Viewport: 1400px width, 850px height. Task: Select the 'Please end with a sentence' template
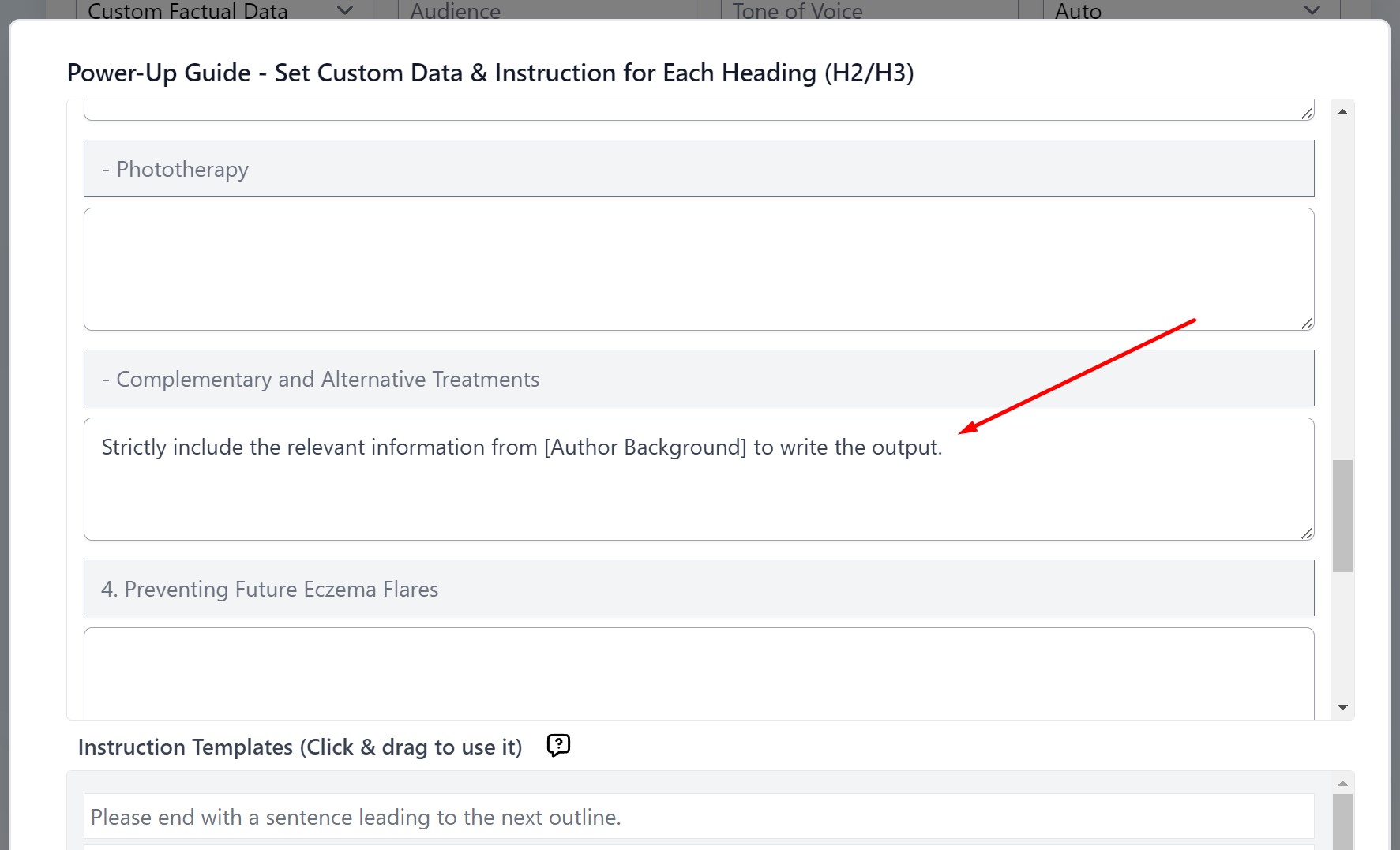tap(699, 817)
